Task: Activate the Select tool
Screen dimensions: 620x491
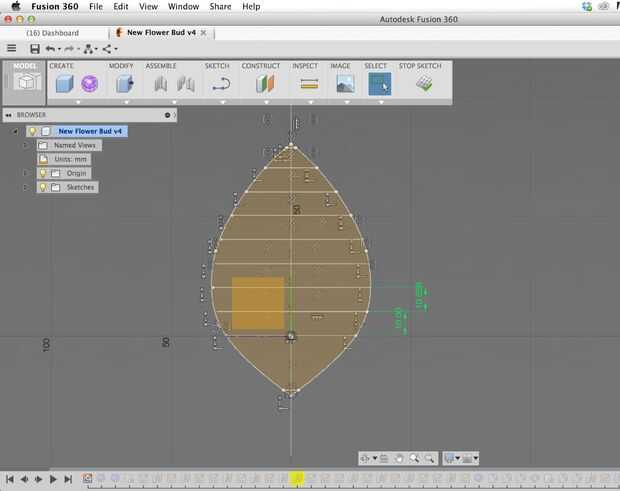Action: (x=380, y=84)
